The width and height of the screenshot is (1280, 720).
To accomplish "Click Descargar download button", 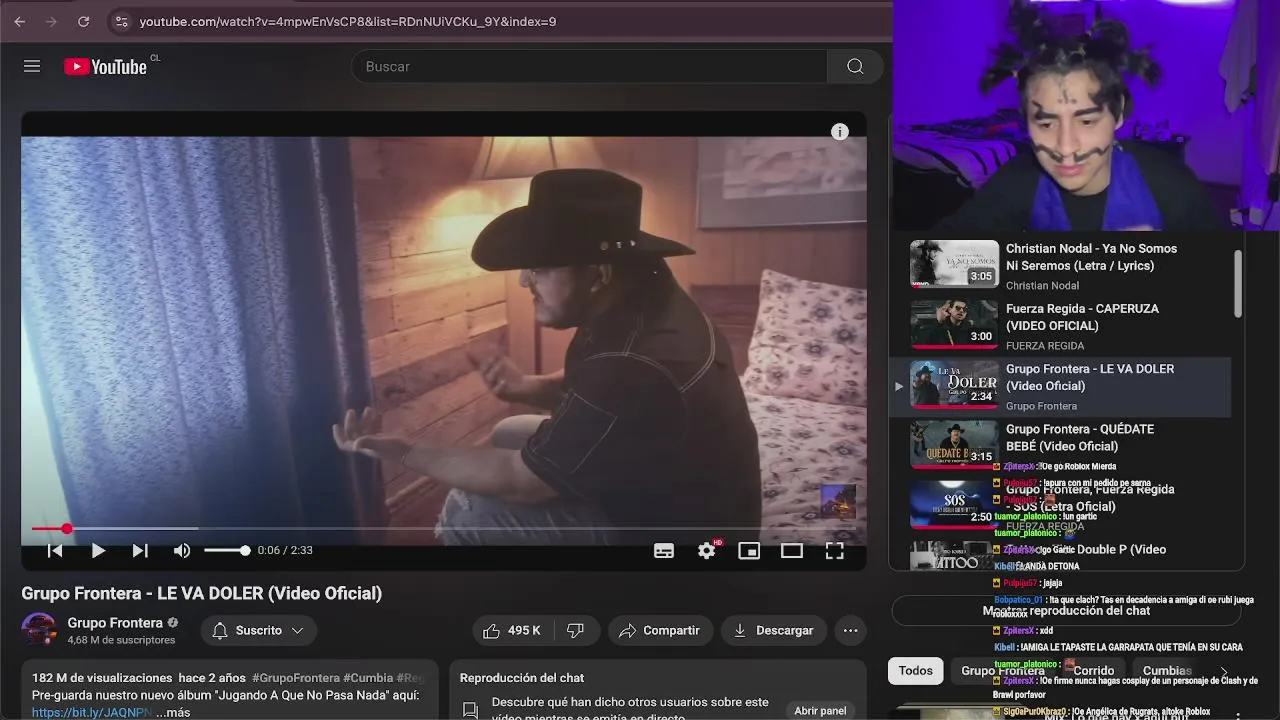I will point(774,630).
